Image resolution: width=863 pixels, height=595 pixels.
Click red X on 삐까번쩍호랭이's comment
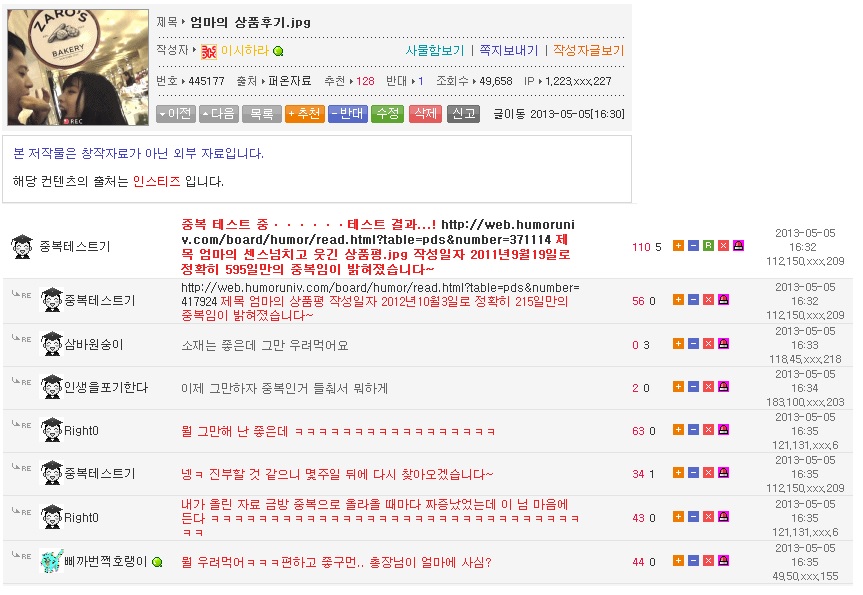(708, 561)
